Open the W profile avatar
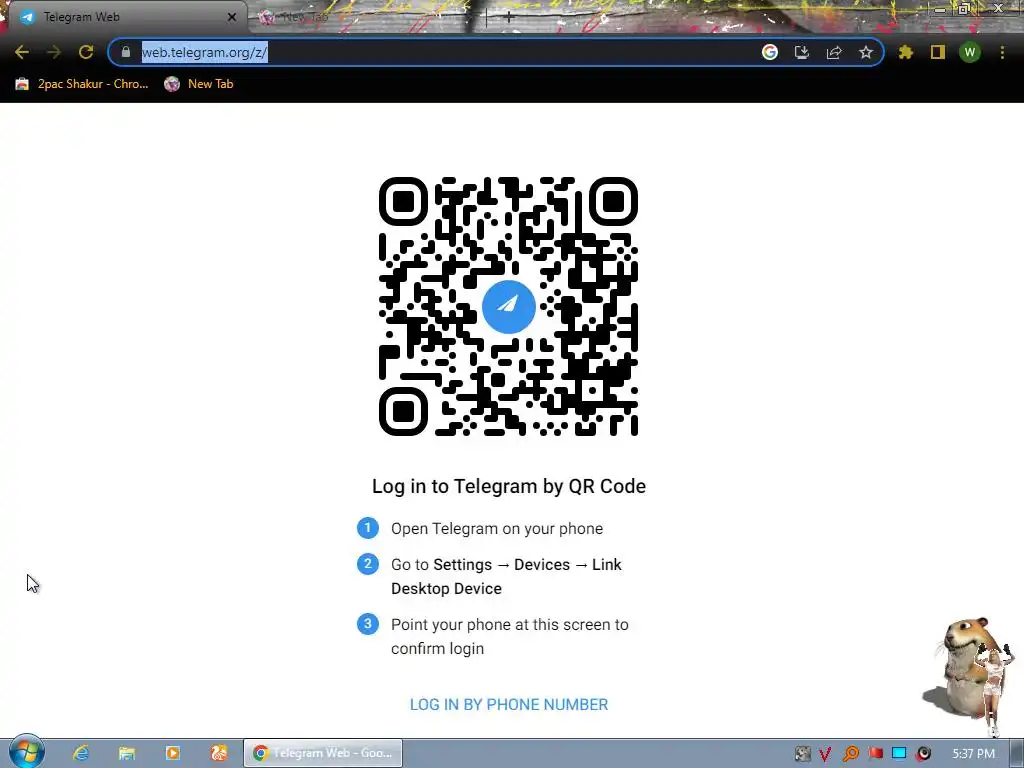 (x=970, y=52)
